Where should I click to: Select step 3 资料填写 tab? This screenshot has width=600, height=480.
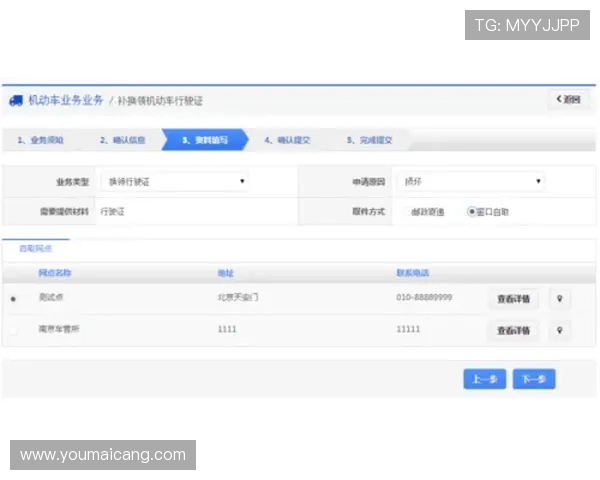click(x=205, y=140)
